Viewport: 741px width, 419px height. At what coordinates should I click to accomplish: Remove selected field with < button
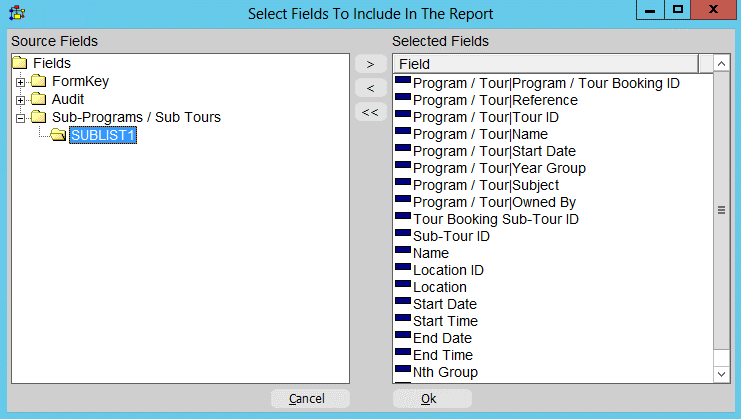369,88
